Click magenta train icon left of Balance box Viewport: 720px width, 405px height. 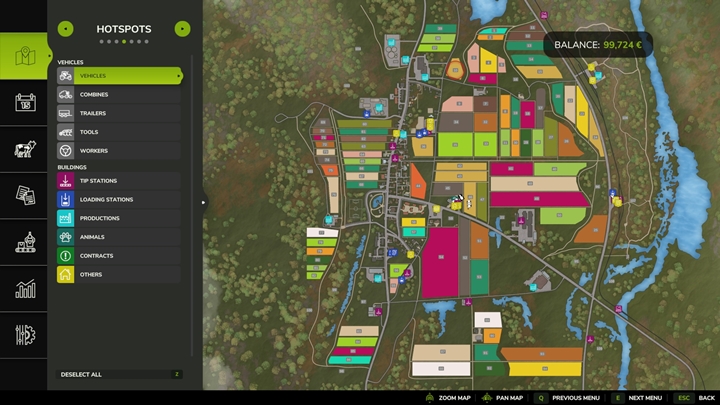coord(544,15)
